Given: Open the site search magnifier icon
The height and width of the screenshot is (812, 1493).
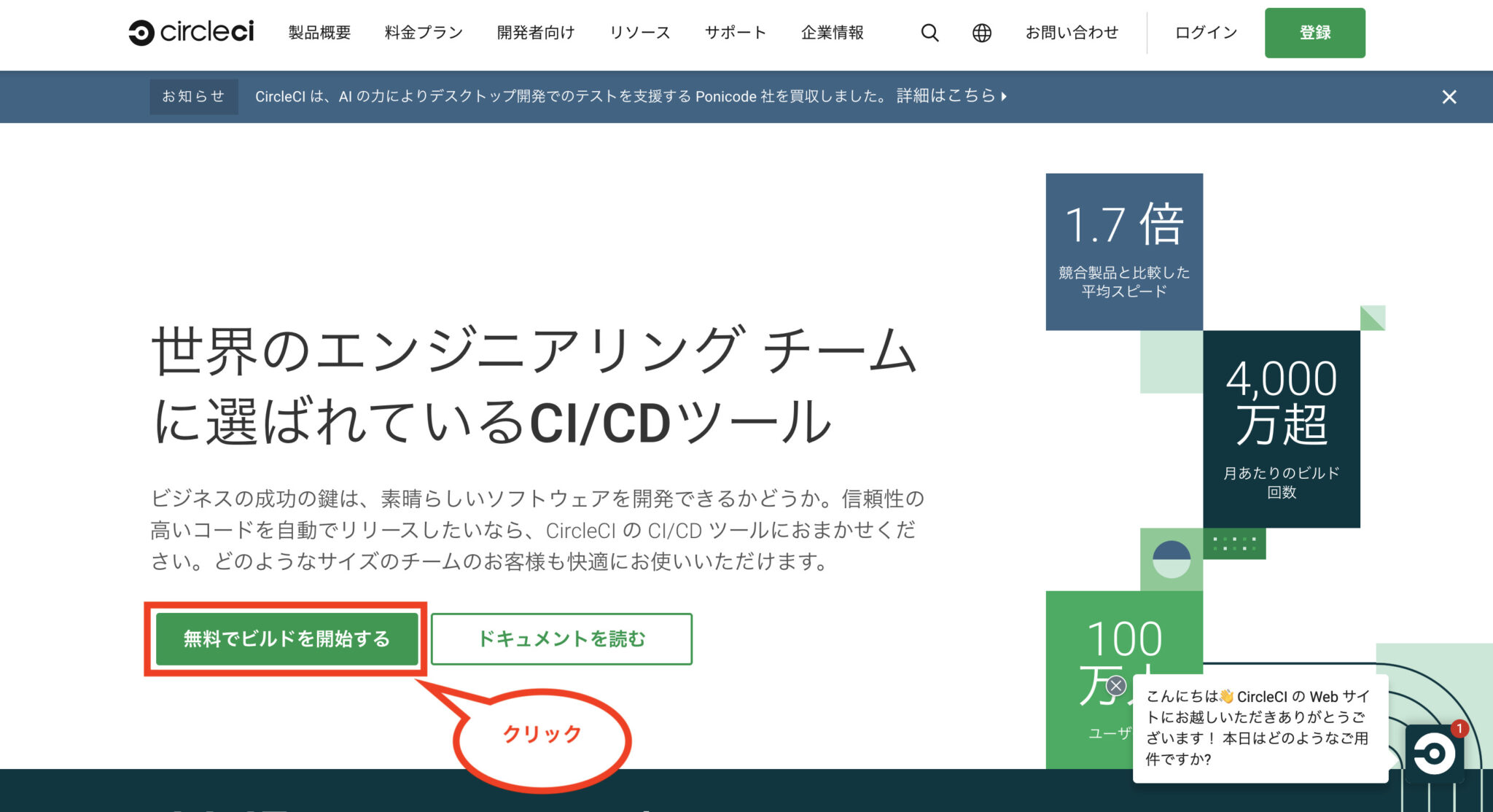Looking at the screenshot, I should pyautogui.click(x=929, y=32).
